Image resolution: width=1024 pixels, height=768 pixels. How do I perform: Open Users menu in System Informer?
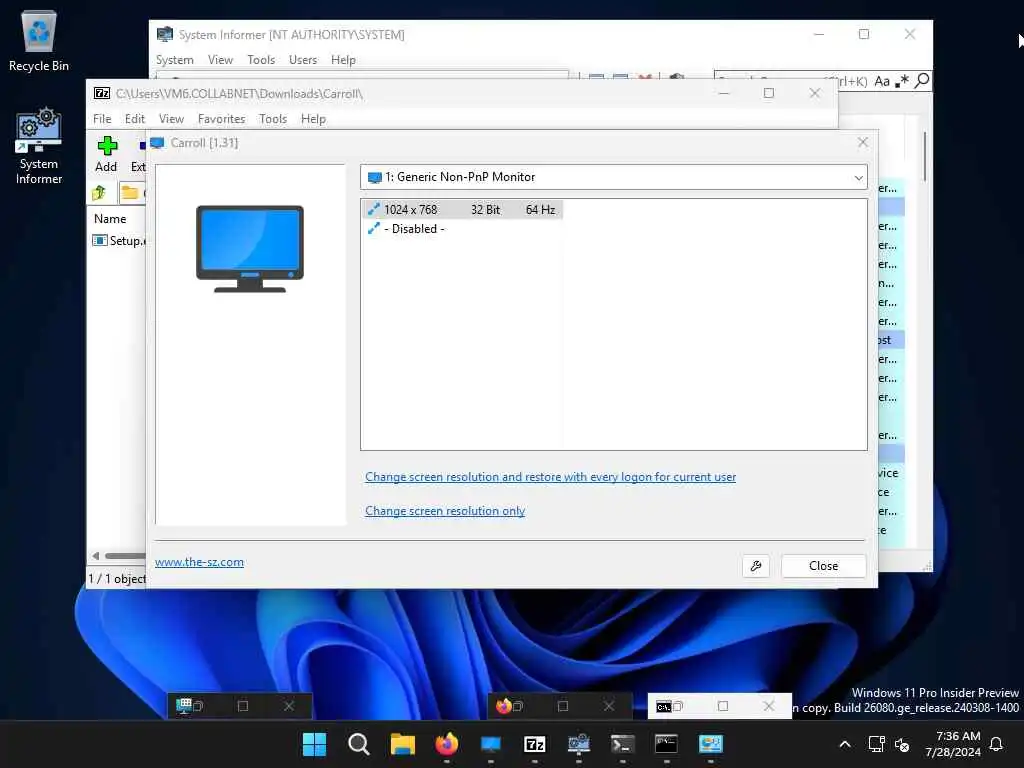tap(303, 60)
